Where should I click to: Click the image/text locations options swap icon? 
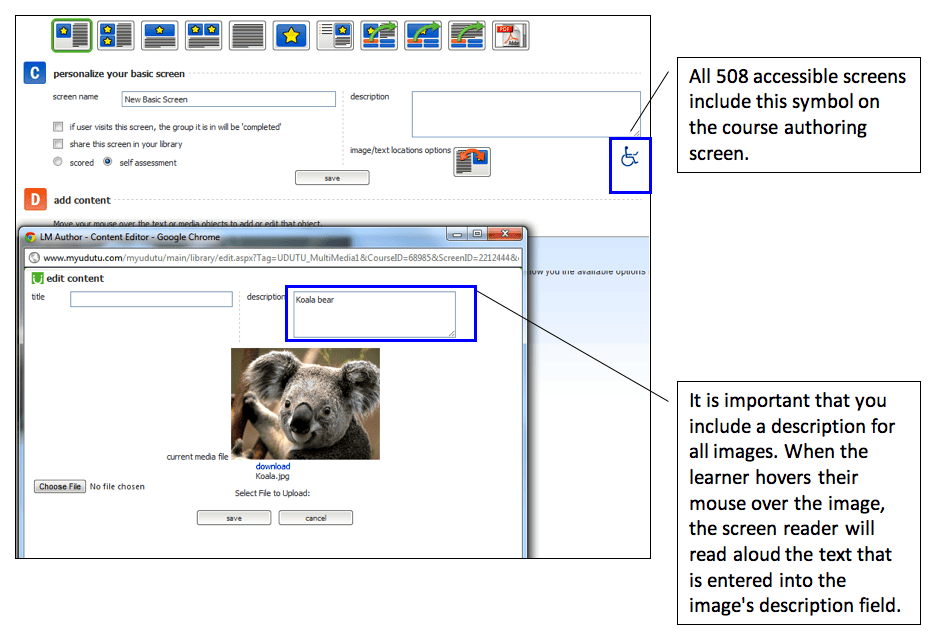(472, 161)
